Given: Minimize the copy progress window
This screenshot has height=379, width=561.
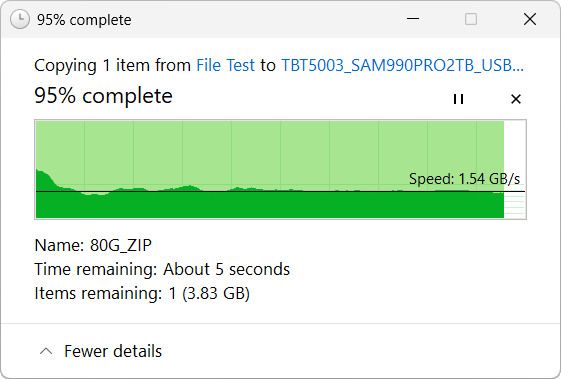Looking at the screenshot, I should pos(413,19).
